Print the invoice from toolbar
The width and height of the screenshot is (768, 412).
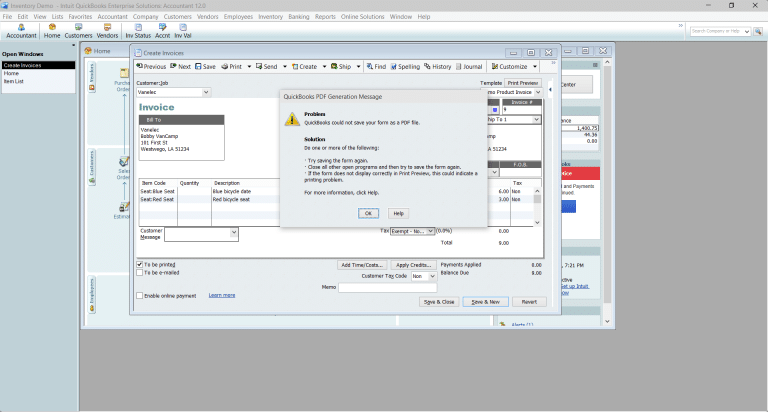tap(232, 67)
